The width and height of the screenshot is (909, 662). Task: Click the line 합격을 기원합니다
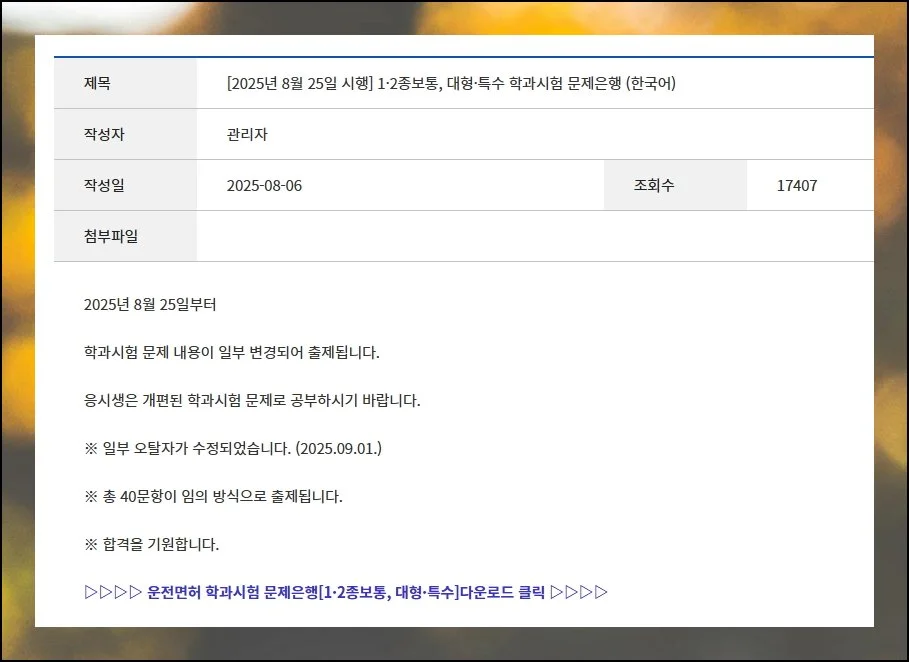152,544
